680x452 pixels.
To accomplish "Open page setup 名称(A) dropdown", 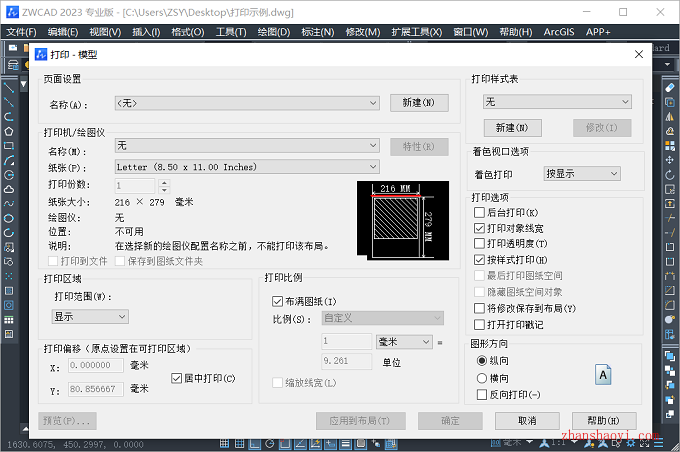I will (247, 103).
